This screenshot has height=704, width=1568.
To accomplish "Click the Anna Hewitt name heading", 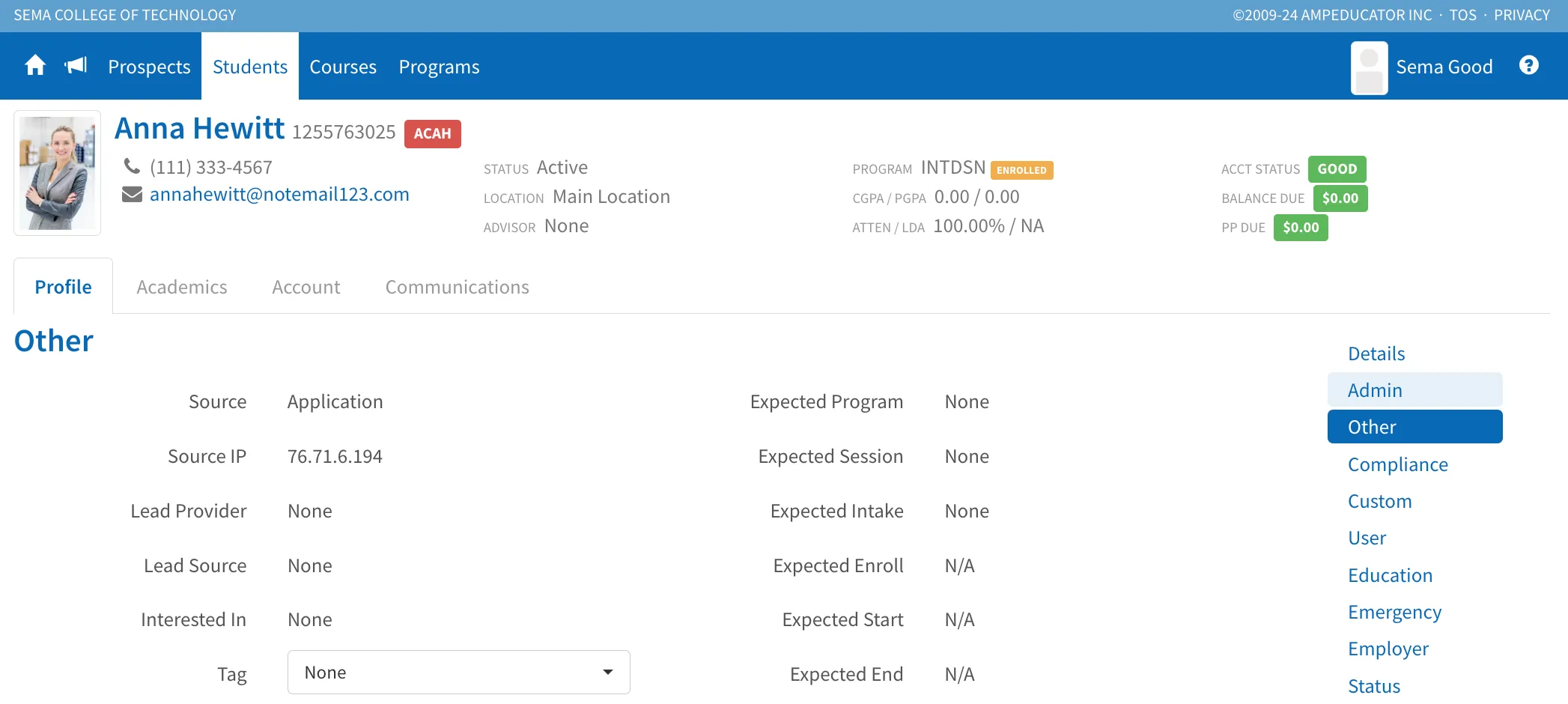I will (199, 129).
